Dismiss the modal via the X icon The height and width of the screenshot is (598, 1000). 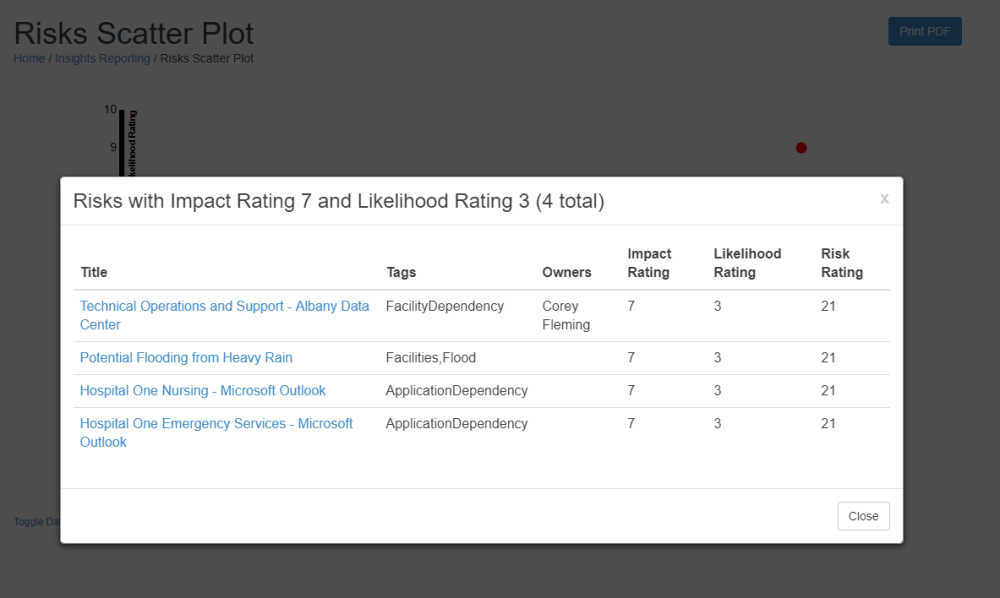pyautogui.click(x=884, y=199)
